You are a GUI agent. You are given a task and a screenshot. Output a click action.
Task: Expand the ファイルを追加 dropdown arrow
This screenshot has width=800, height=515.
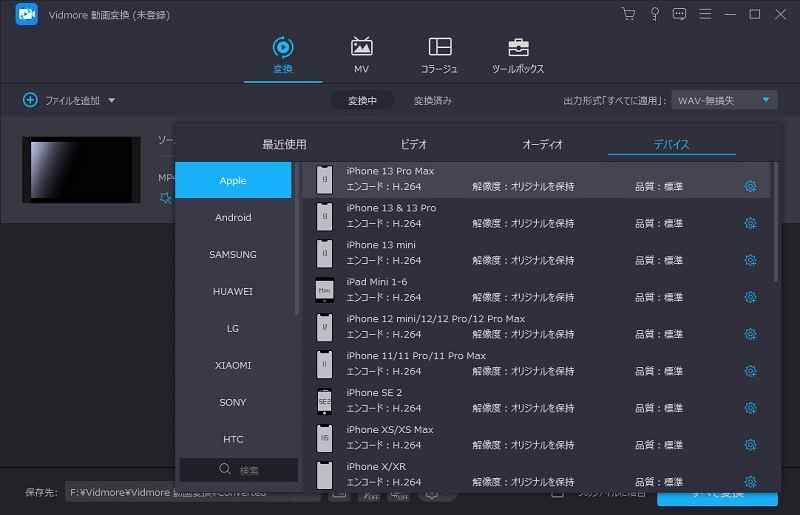click(111, 101)
